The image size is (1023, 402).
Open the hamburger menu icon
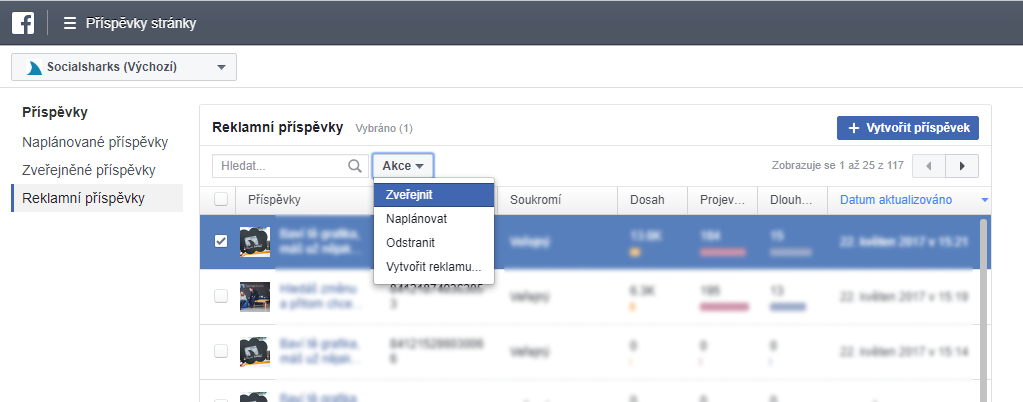coord(70,23)
